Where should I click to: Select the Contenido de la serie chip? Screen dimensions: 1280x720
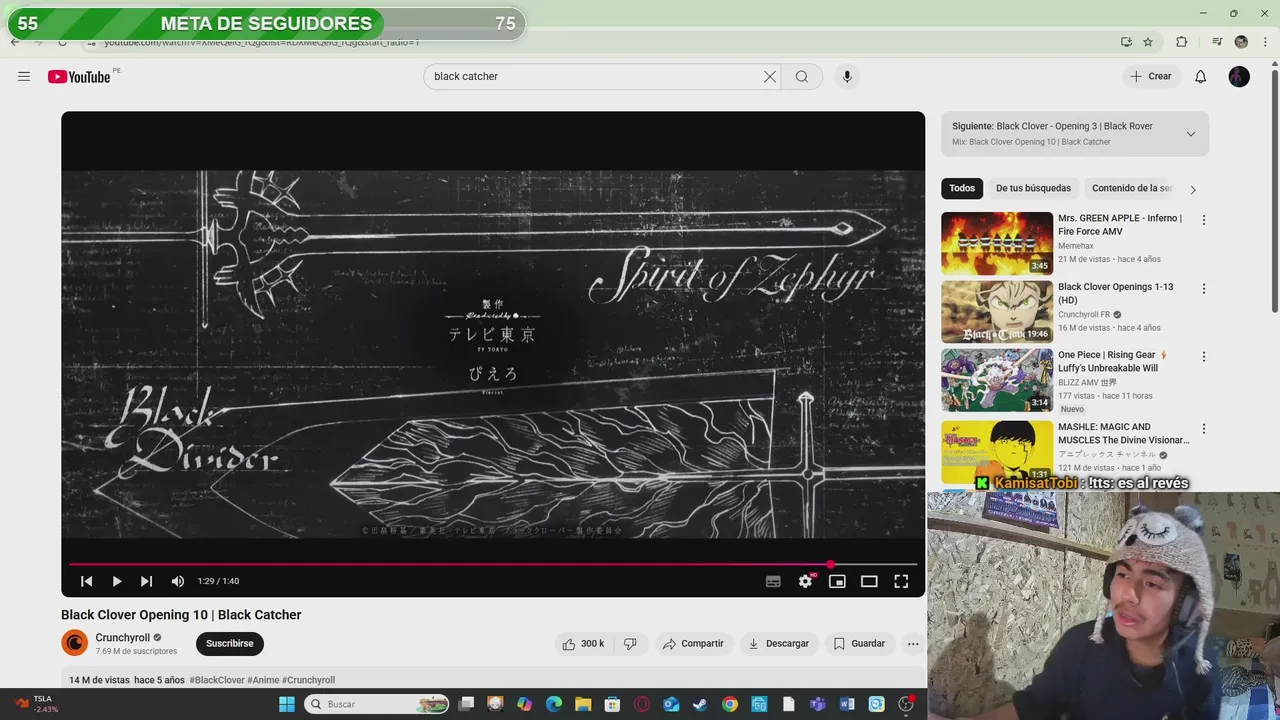[1132, 188]
